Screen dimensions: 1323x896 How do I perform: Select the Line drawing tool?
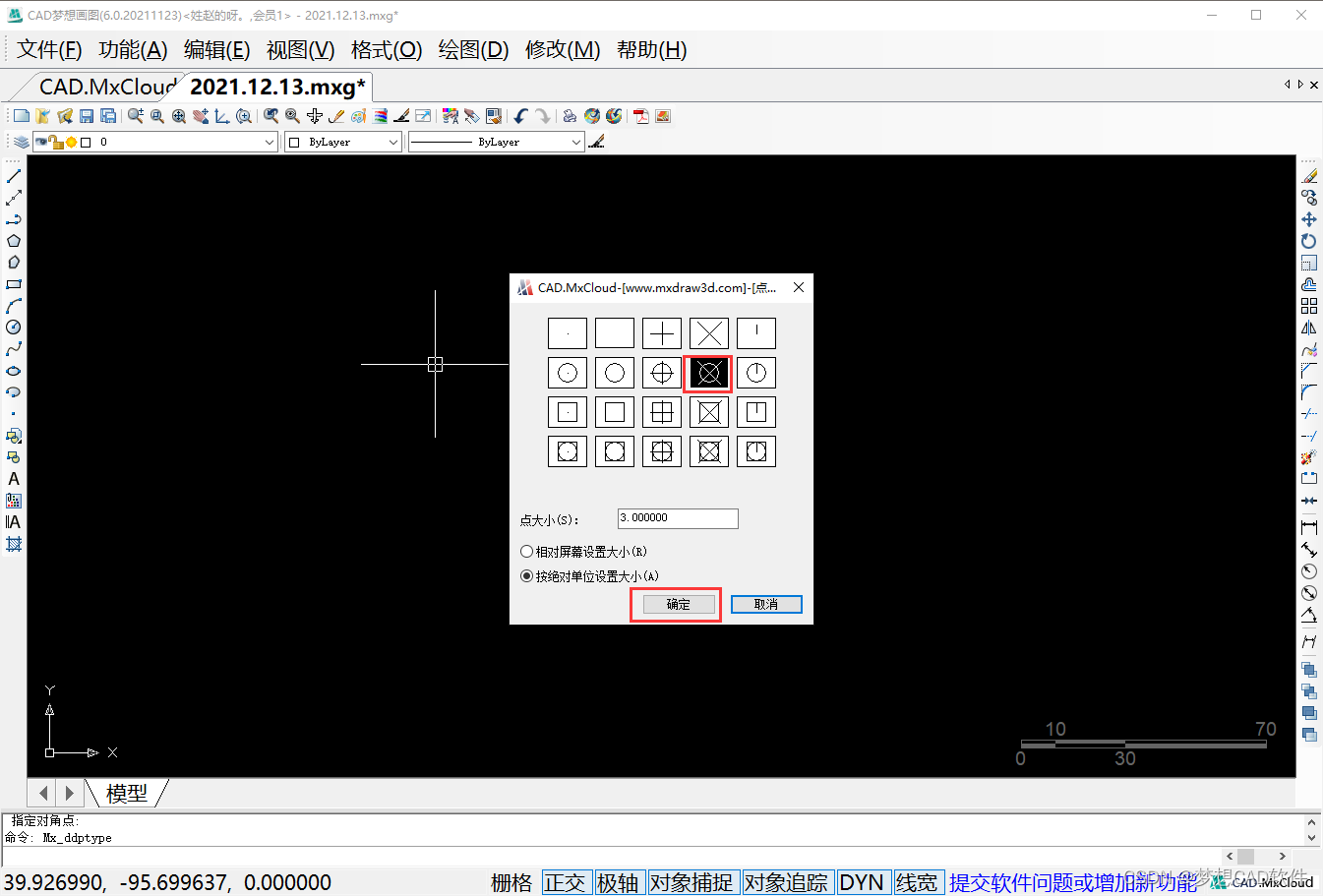pyautogui.click(x=14, y=176)
